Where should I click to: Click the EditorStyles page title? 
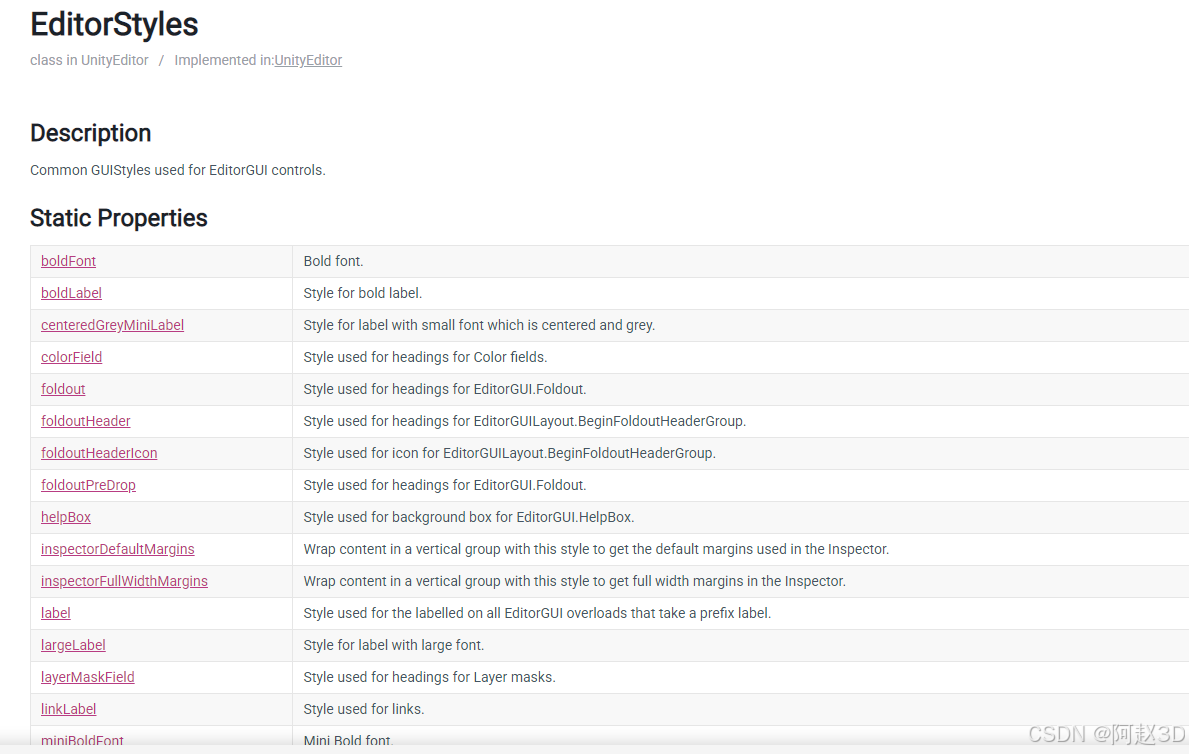(x=115, y=24)
